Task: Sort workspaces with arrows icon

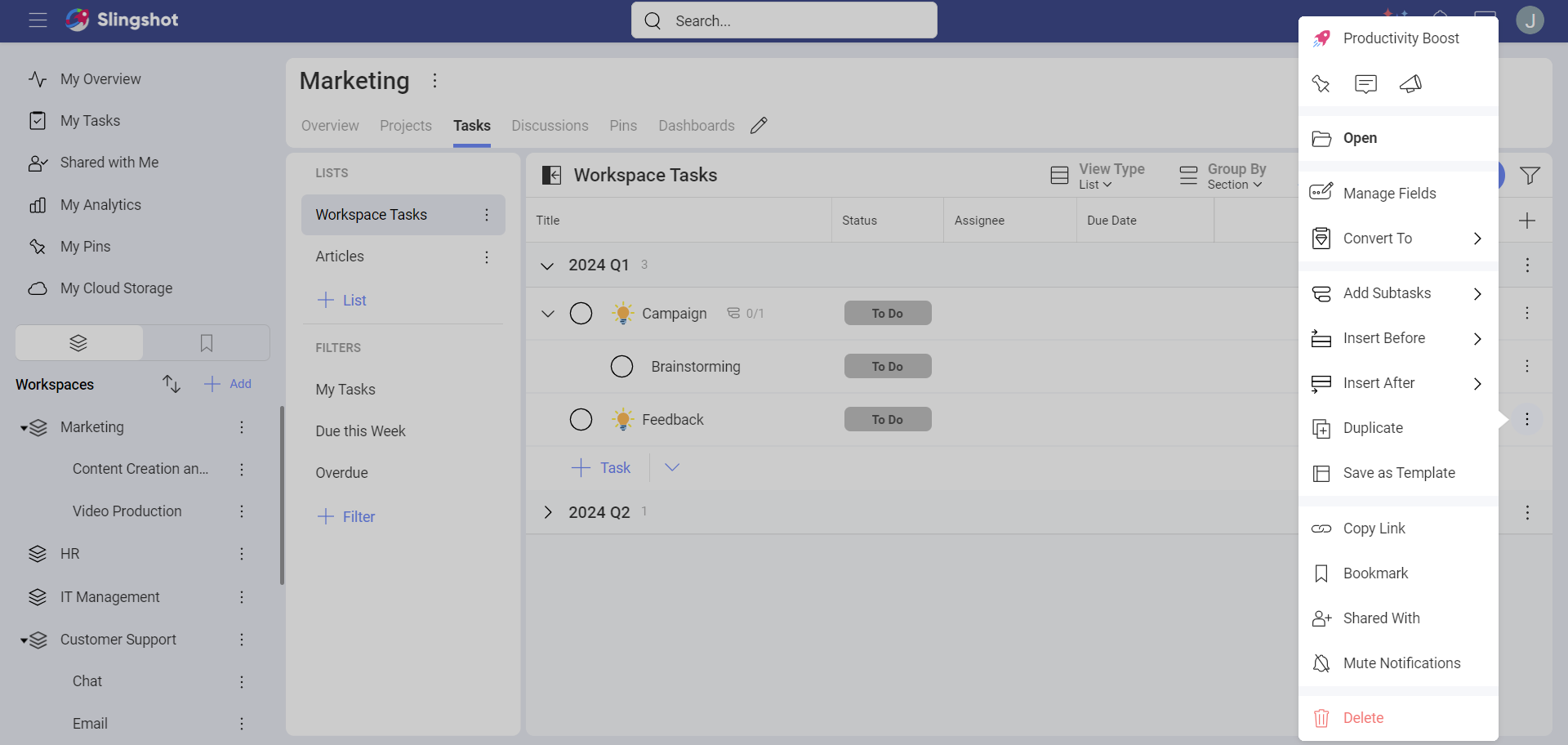Action: click(x=171, y=384)
